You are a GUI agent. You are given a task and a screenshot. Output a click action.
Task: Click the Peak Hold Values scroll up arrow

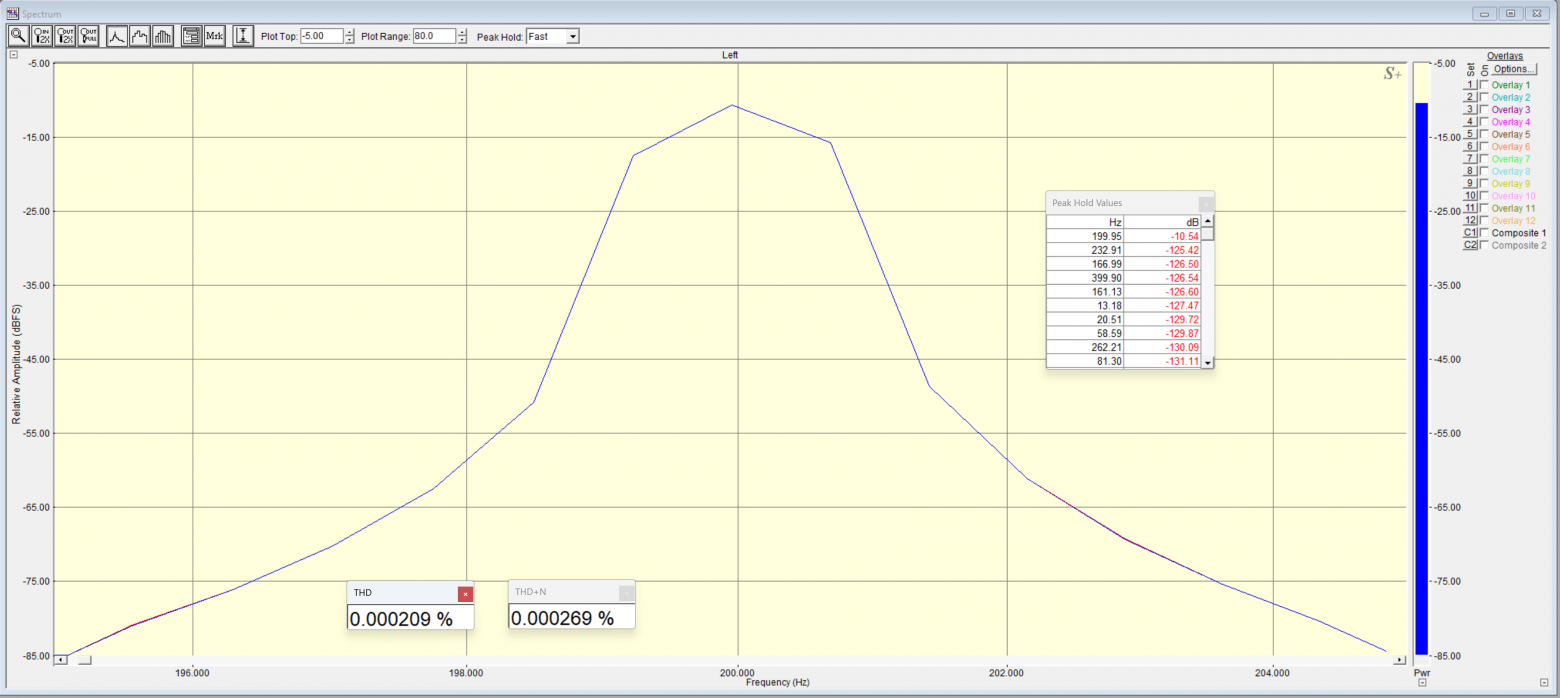tap(1208, 221)
